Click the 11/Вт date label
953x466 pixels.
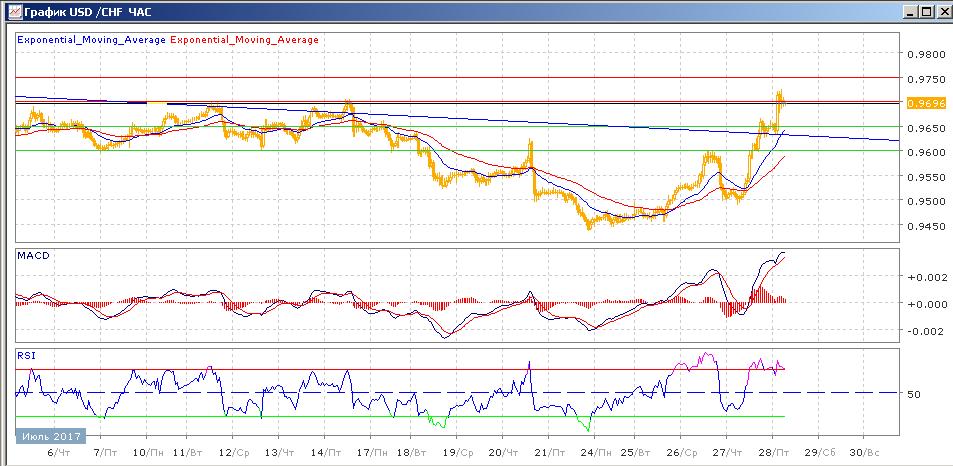189,453
